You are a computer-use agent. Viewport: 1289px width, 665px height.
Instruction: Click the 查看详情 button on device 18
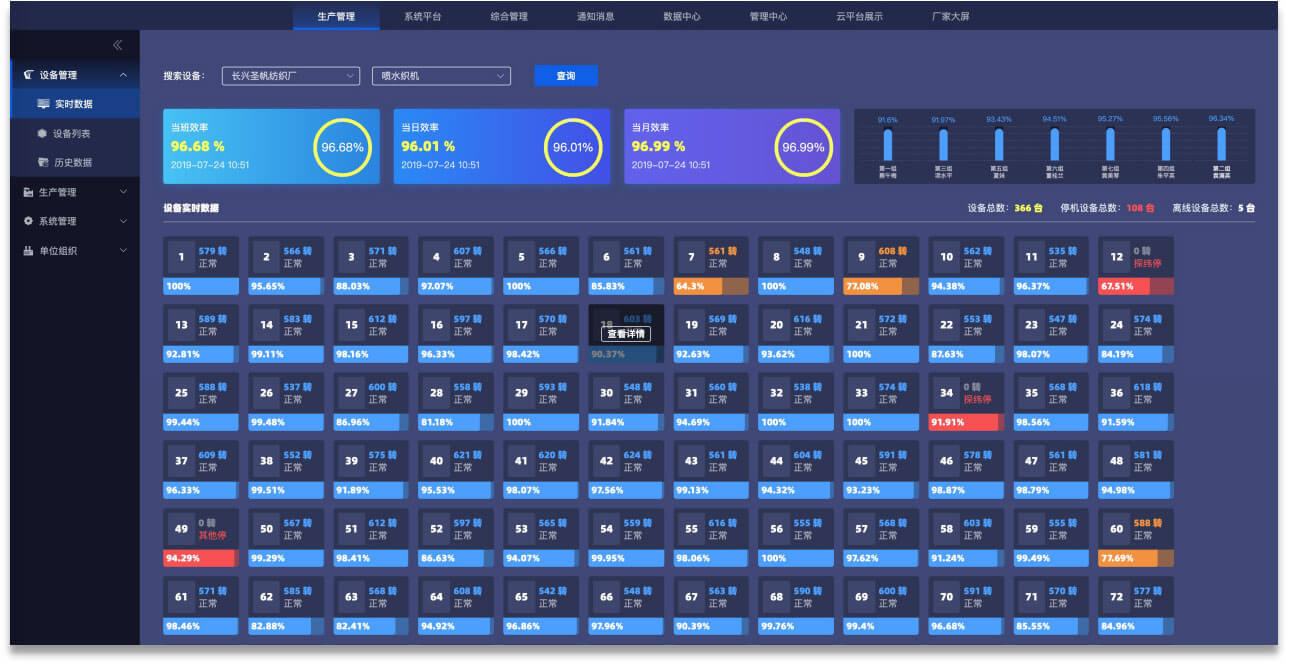626,334
